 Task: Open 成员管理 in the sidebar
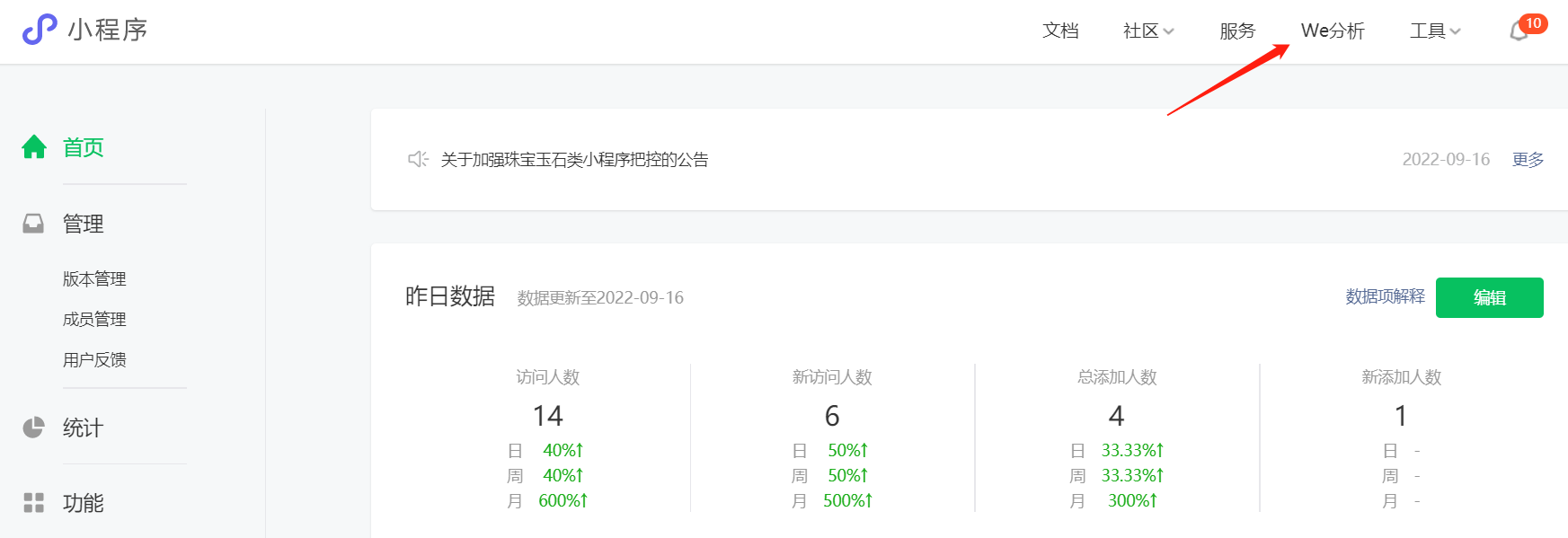pos(94,320)
